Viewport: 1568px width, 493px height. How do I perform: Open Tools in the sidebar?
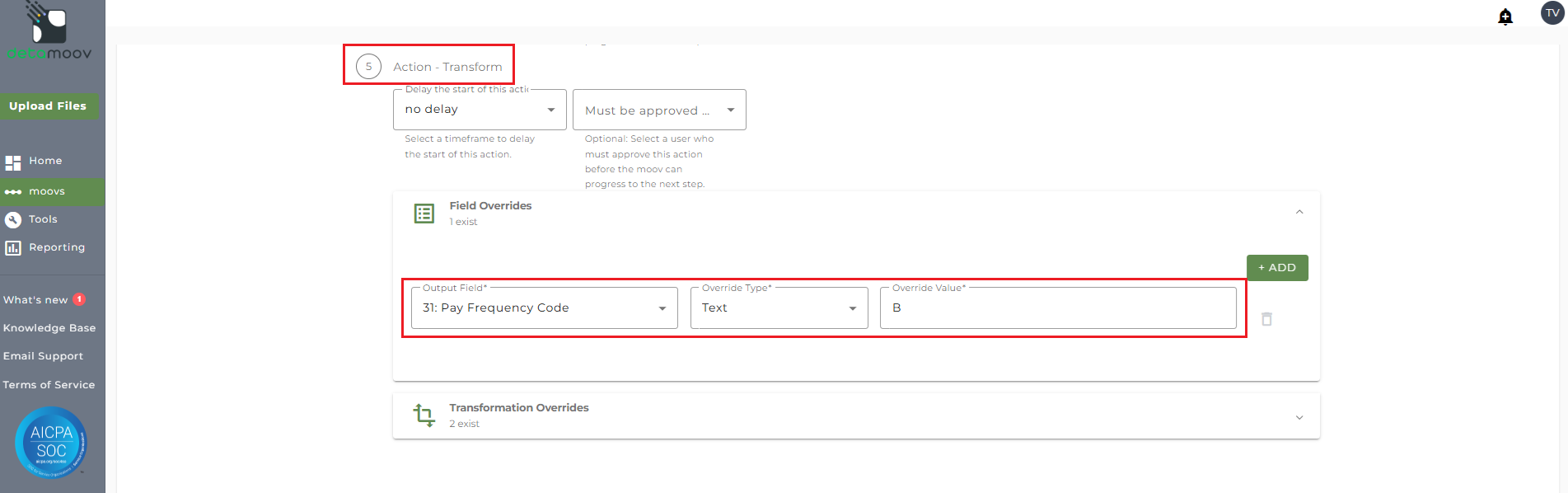(x=43, y=219)
